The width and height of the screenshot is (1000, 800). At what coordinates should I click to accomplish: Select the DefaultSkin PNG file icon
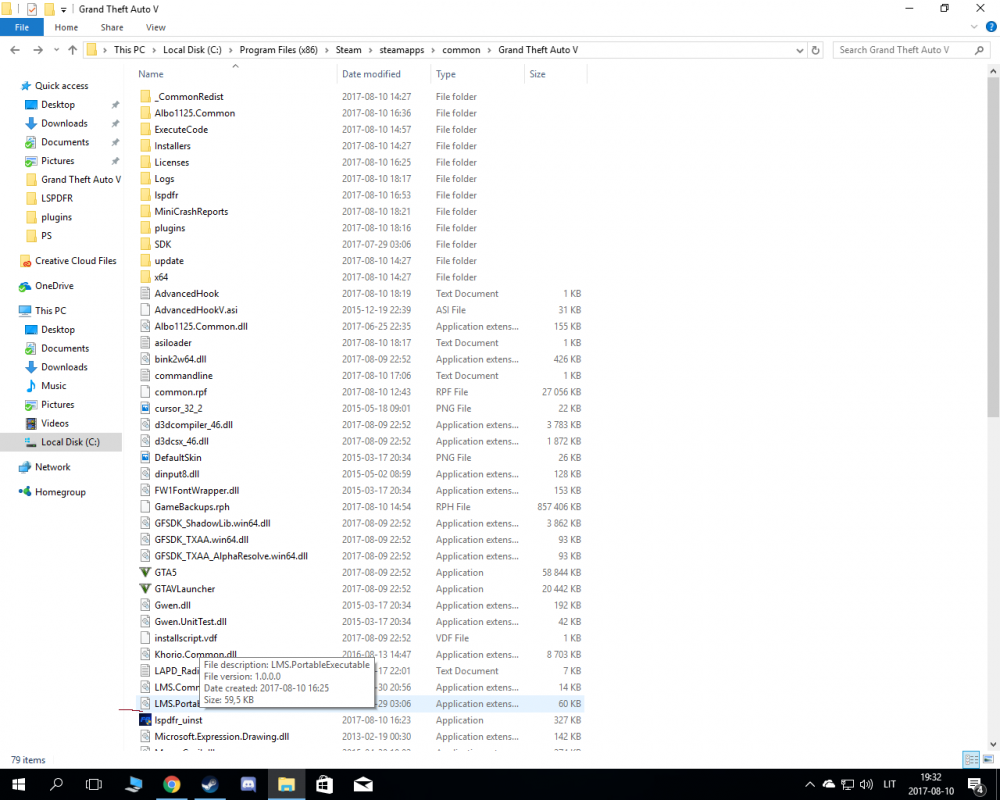point(145,457)
